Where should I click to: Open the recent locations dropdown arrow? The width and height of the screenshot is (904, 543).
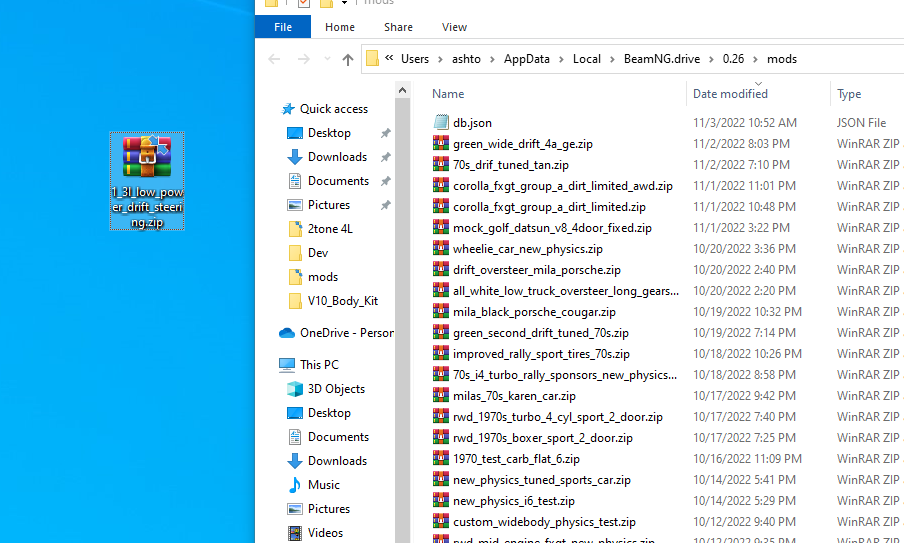pos(327,59)
